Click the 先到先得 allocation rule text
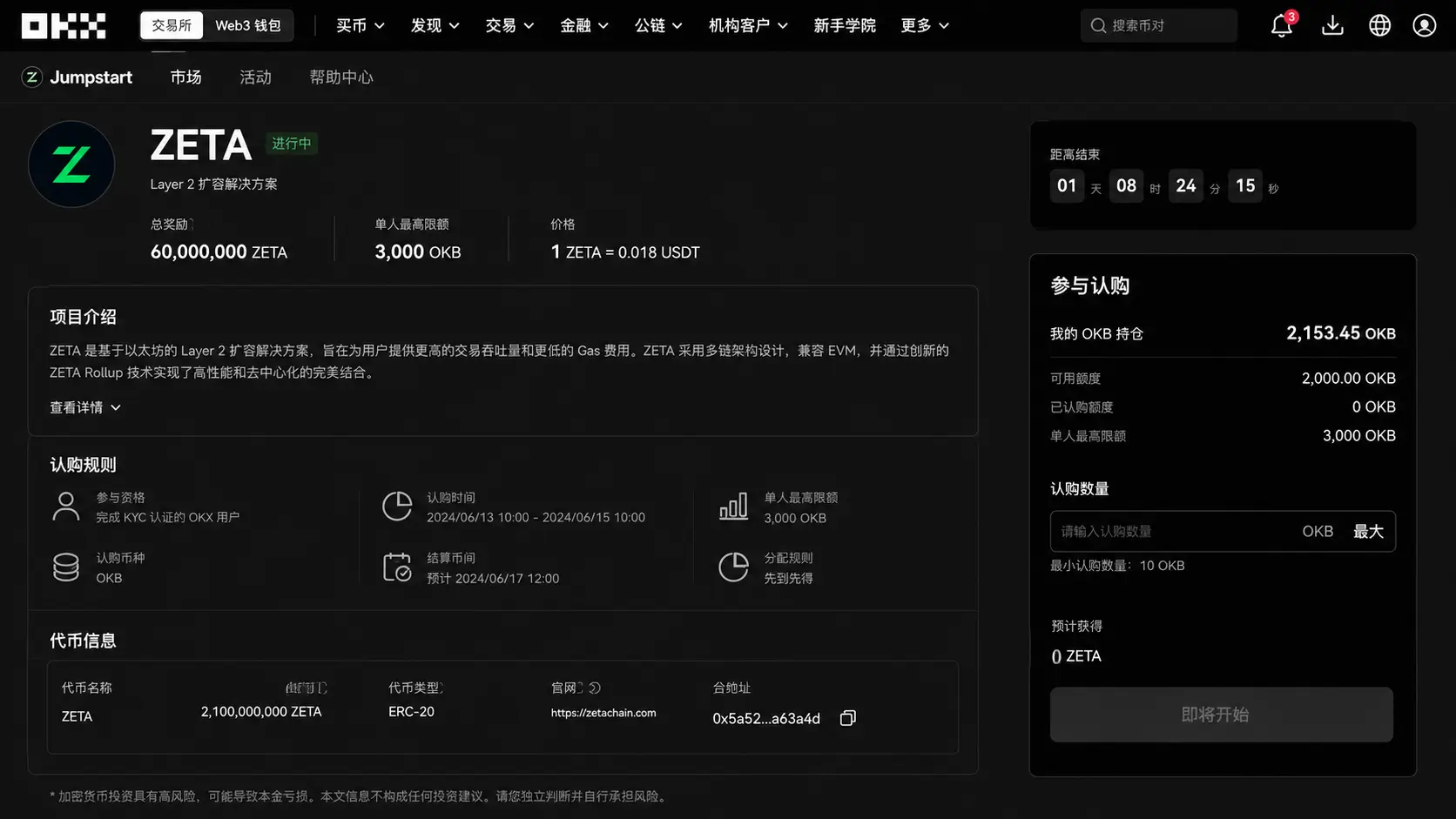The width and height of the screenshot is (1456, 819). pos(788,579)
